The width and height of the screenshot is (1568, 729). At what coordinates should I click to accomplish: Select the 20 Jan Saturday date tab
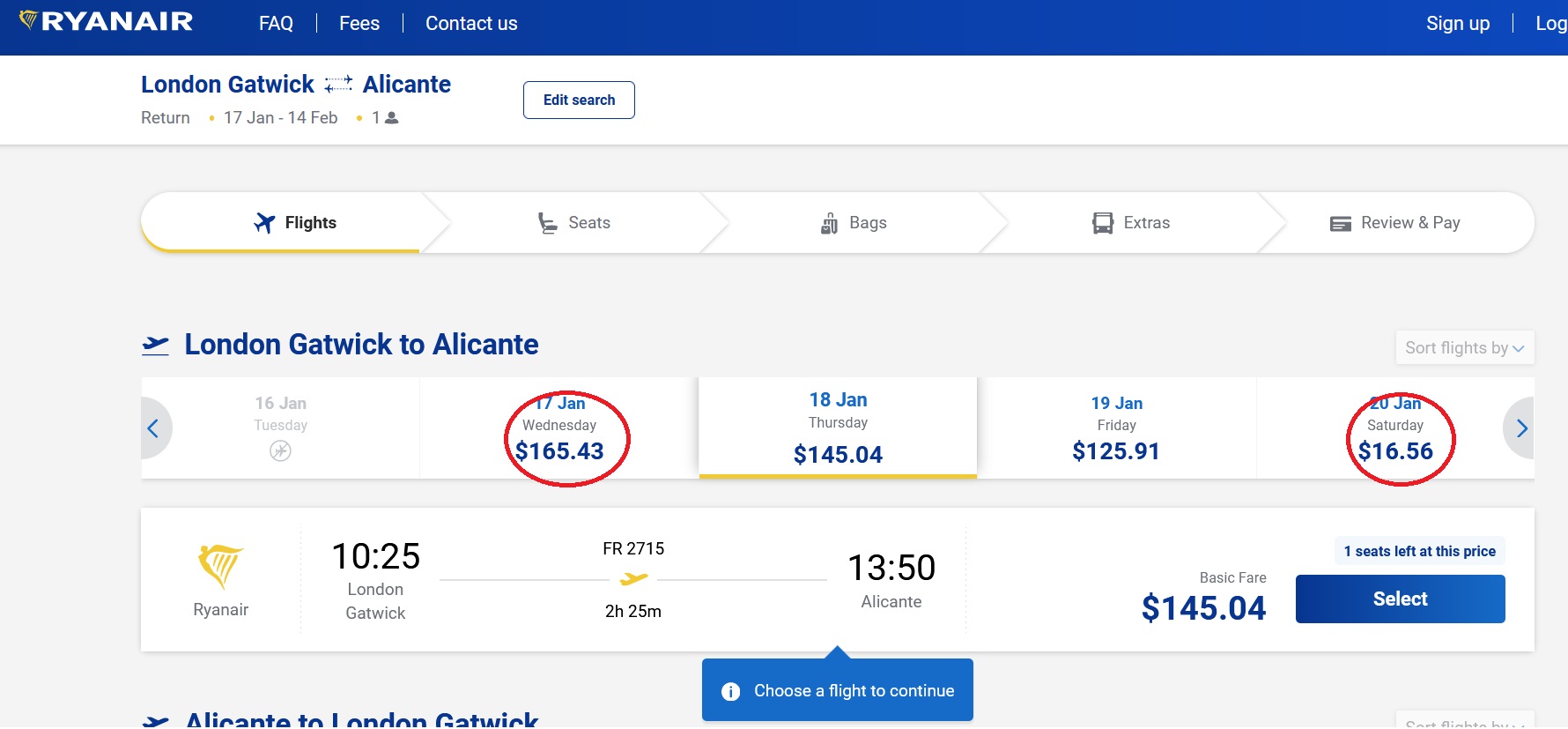(x=1395, y=428)
